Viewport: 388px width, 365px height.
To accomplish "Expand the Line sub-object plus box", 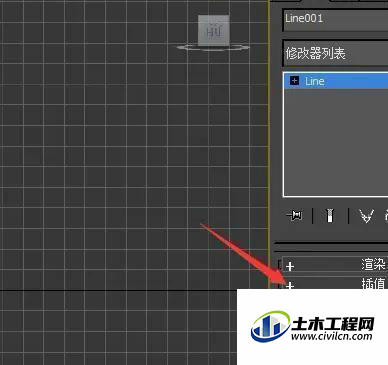I will click(x=294, y=81).
